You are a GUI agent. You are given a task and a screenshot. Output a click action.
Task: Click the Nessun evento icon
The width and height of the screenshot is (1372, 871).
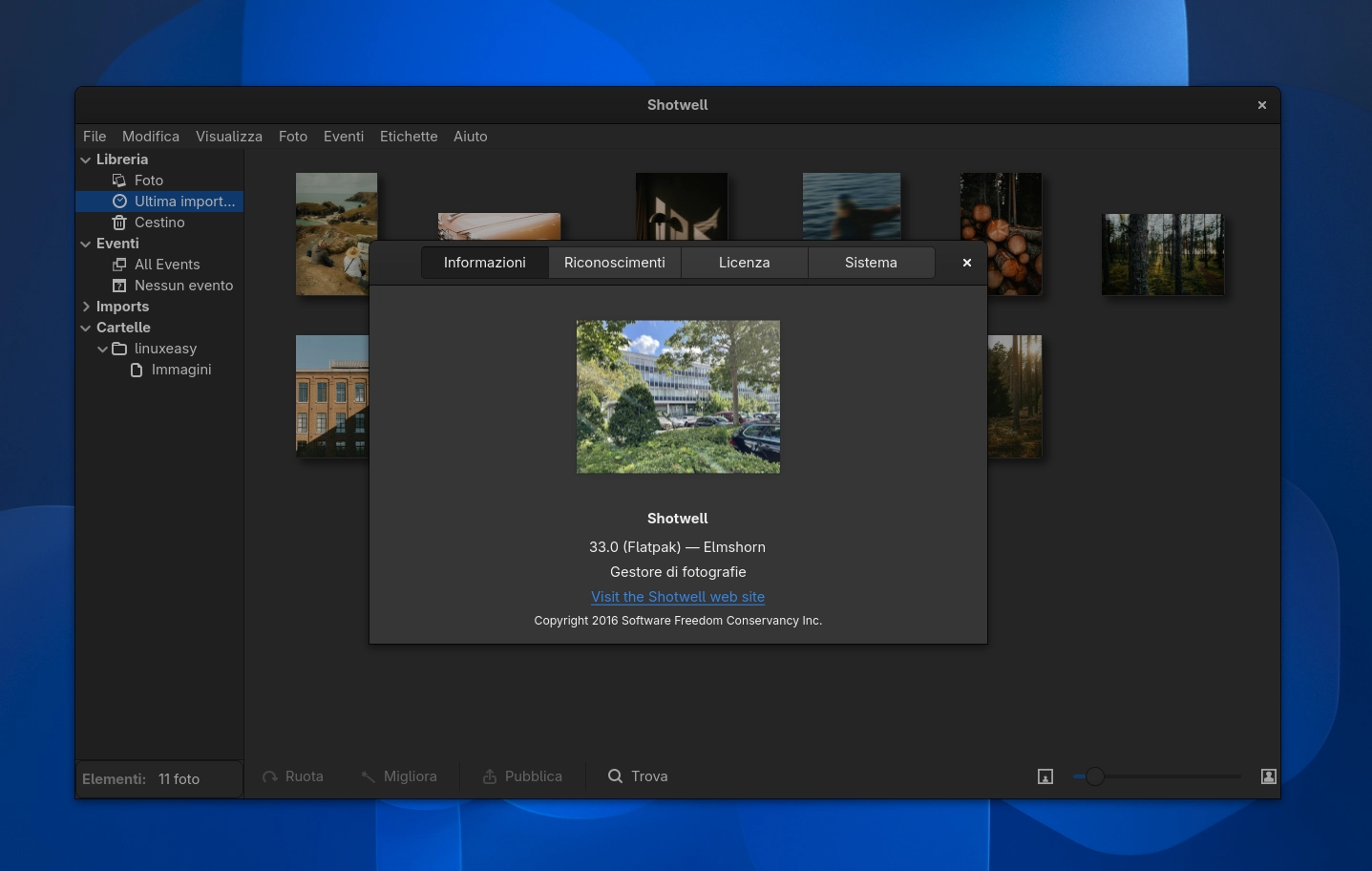119,286
